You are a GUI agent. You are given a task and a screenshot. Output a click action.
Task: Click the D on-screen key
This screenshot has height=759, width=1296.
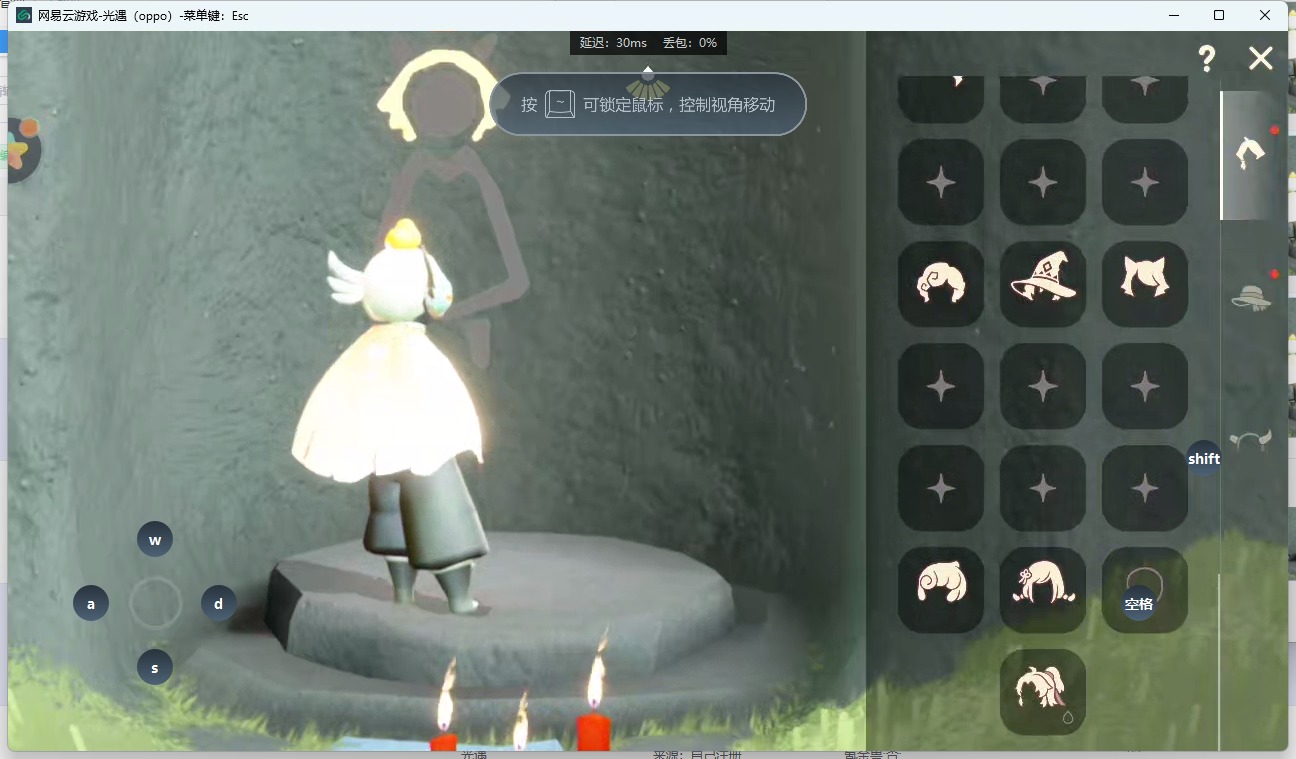(x=219, y=604)
